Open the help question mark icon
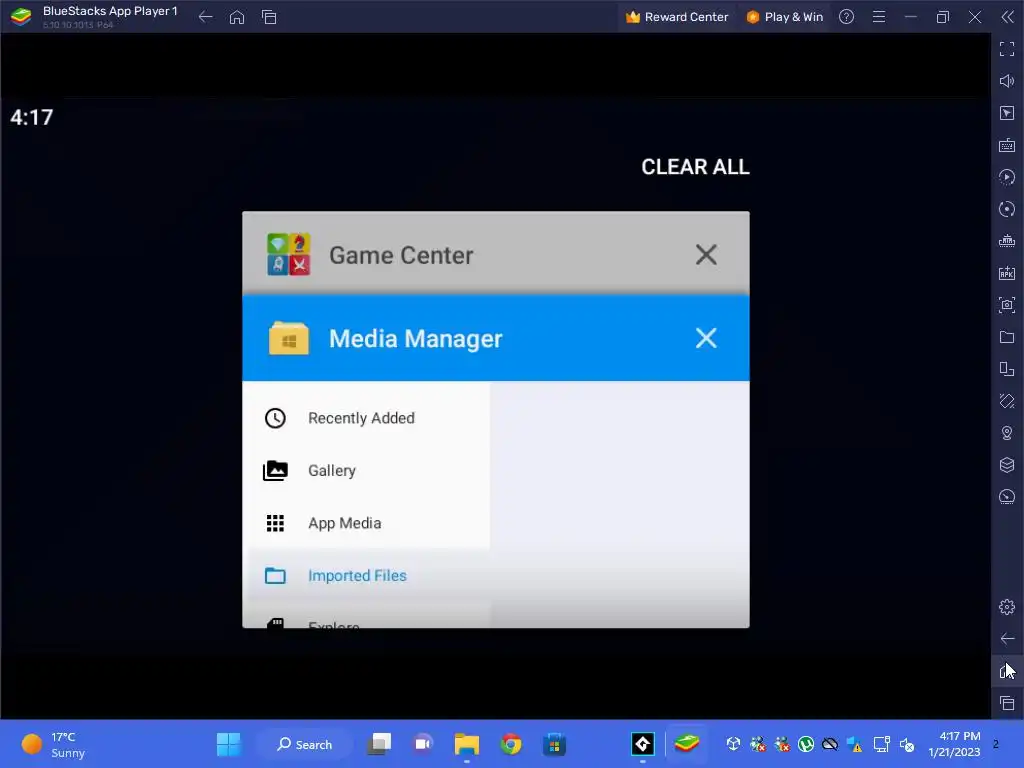The height and width of the screenshot is (768, 1024). [846, 17]
